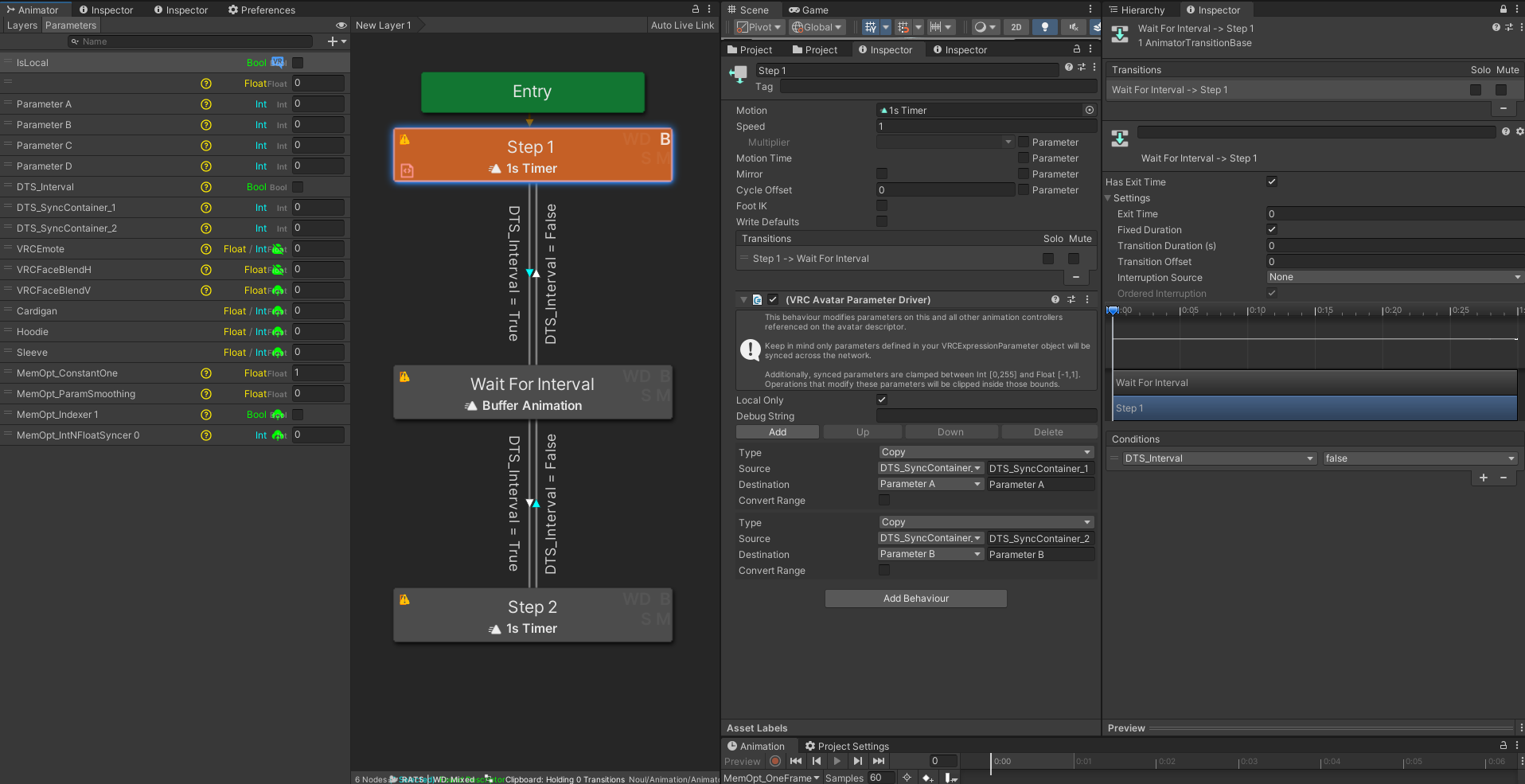Open Pivot handle position dropdown
Image resolution: width=1525 pixels, height=784 pixels.
[x=759, y=27]
